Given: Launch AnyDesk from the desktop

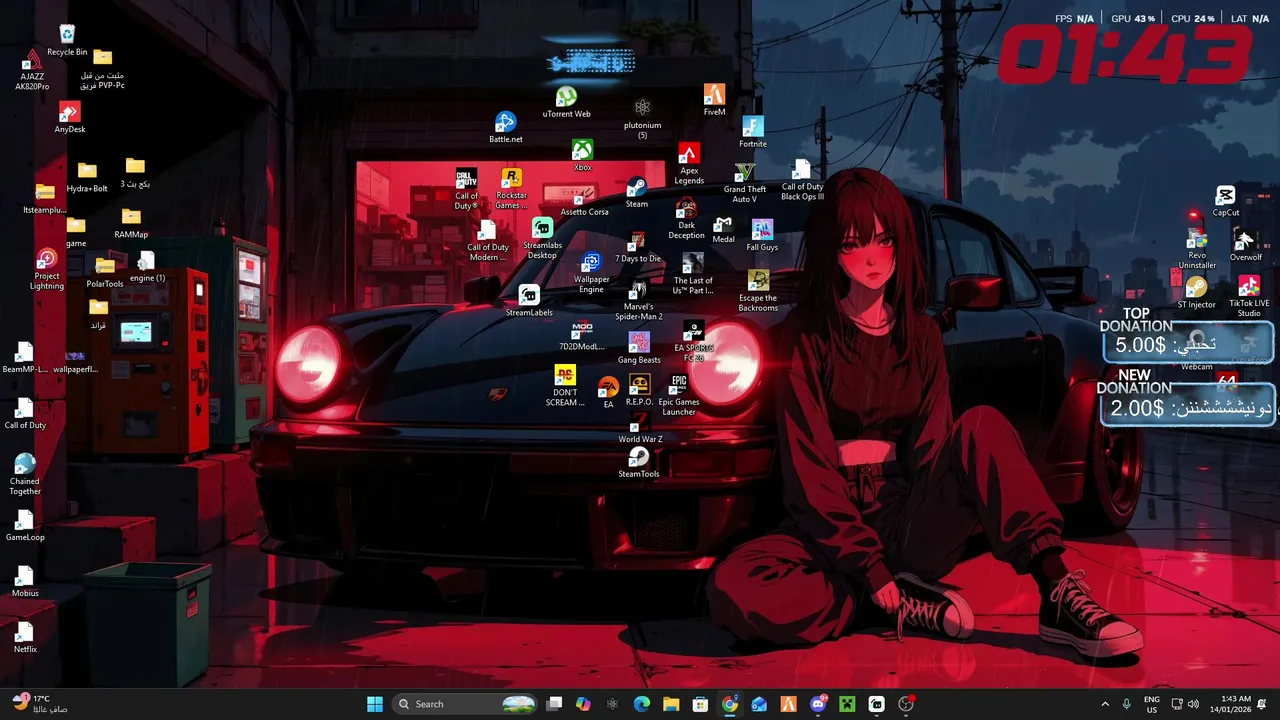Looking at the screenshot, I should (70, 118).
